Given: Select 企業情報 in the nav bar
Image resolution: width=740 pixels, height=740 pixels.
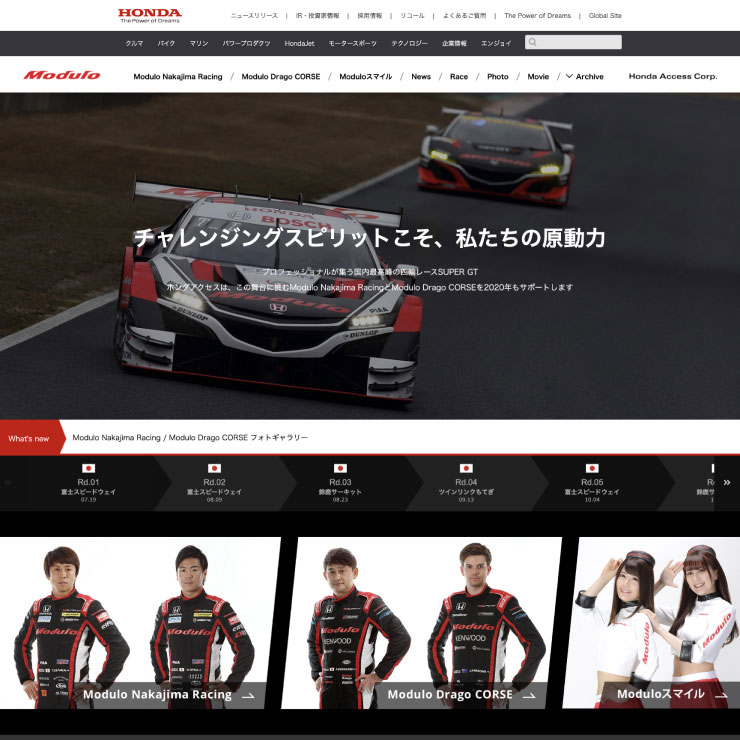Looking at the screenshot, I should pyautogui.click(x=454, y=43).
